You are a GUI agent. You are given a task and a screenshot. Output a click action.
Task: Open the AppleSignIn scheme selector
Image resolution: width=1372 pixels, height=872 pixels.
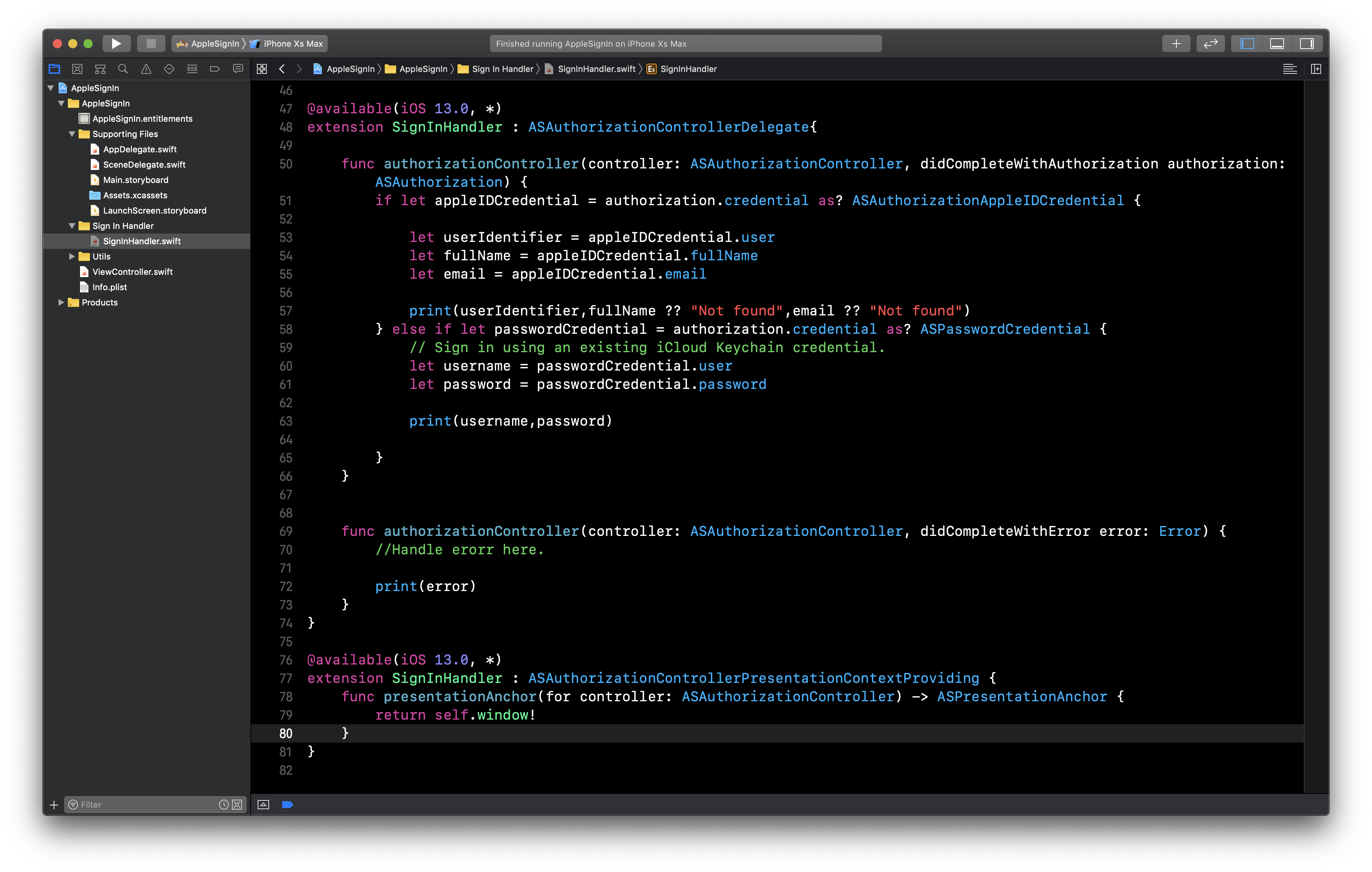pyautogui.click(x=209, y=44)
